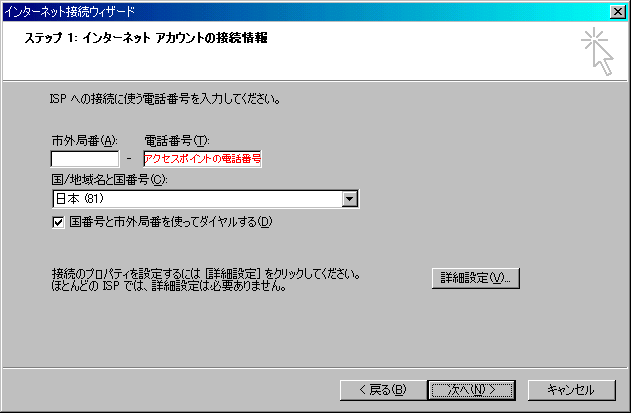Click the 電話番号 field with red text

[202, 159]
